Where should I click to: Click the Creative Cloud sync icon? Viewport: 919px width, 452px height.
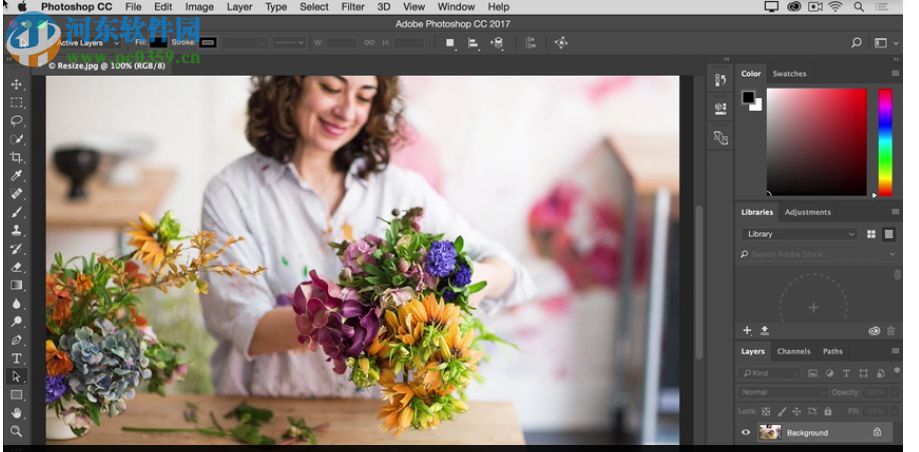[874, 331]
